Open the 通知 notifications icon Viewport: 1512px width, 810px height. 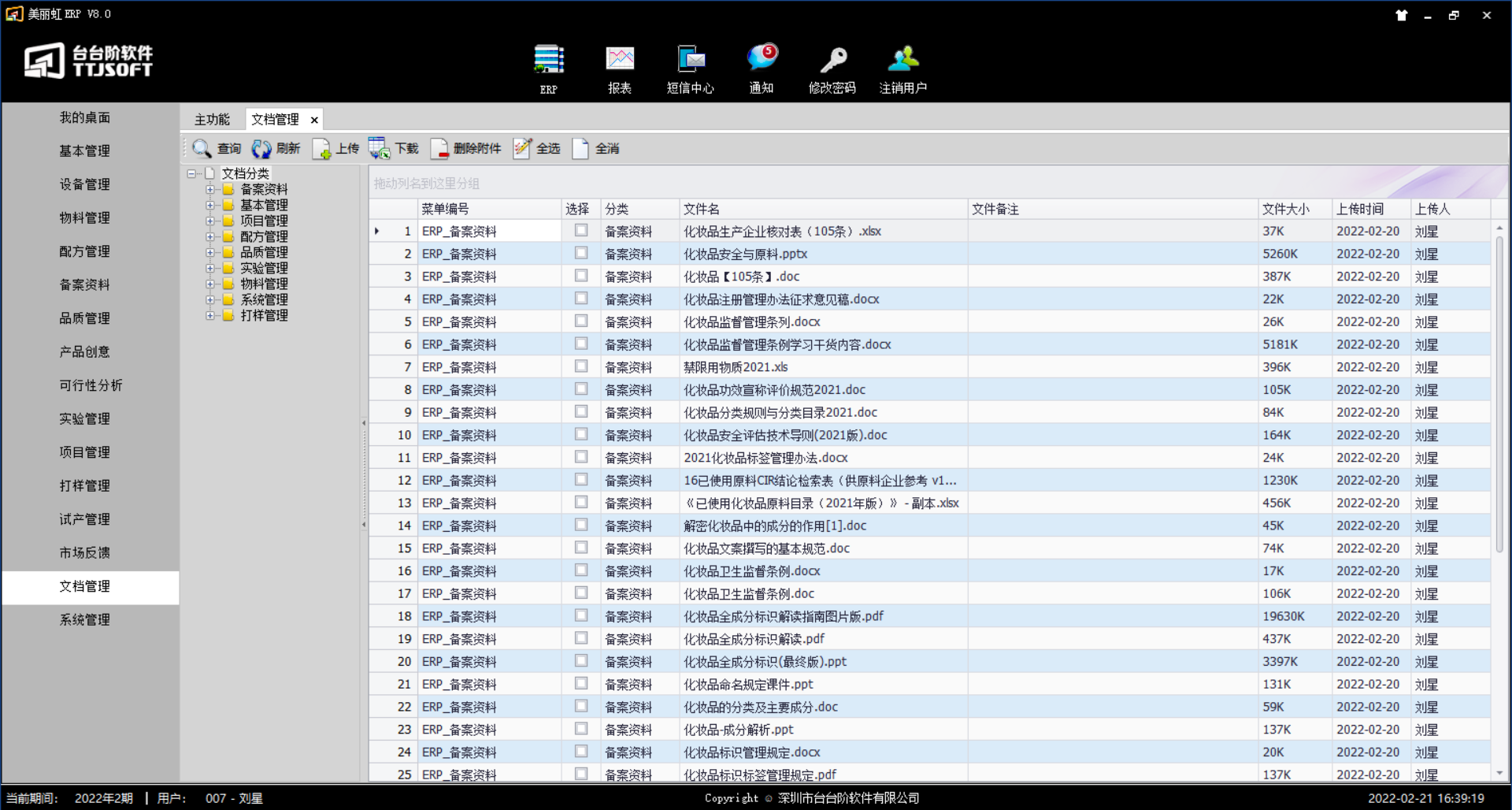762,61
